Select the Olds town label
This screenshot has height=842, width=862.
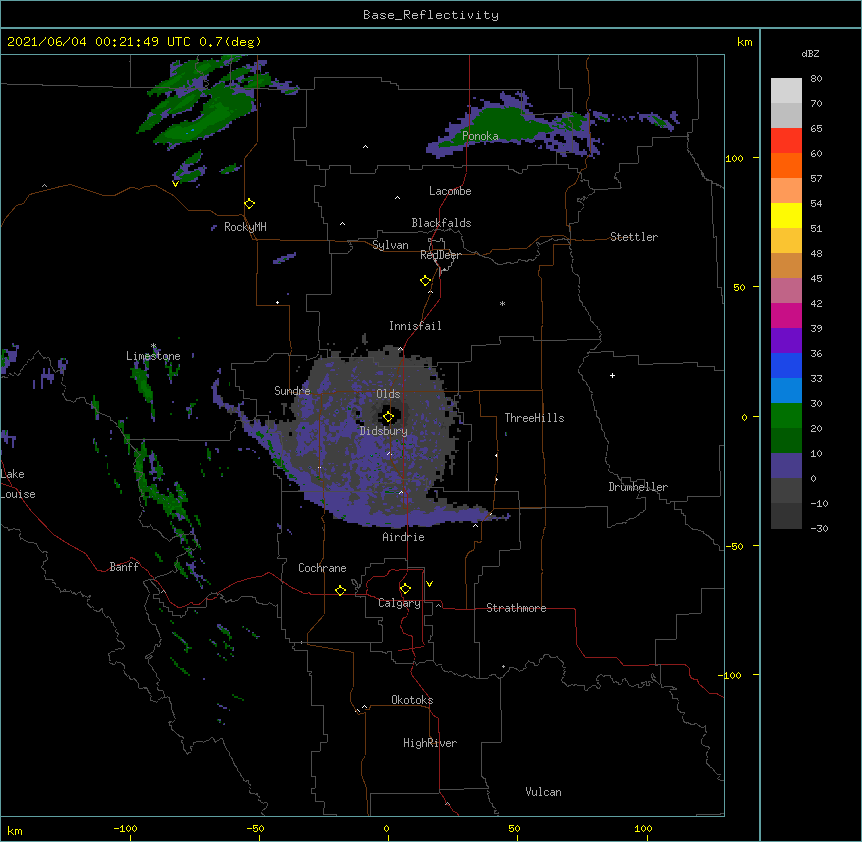pyautogui.click(x=388, y=394)
